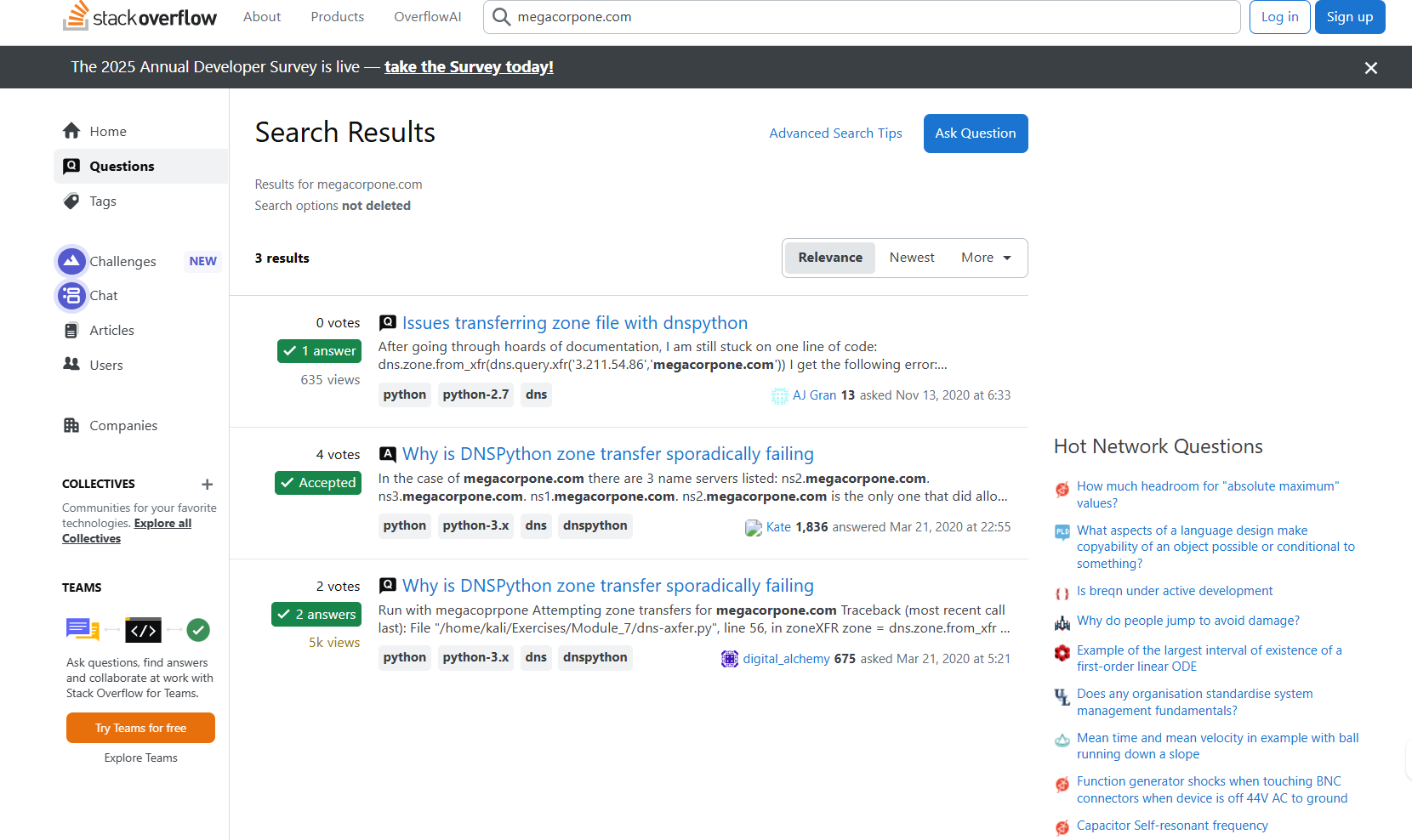
Task: Open the Products menu item
Action: click(338, 17)
